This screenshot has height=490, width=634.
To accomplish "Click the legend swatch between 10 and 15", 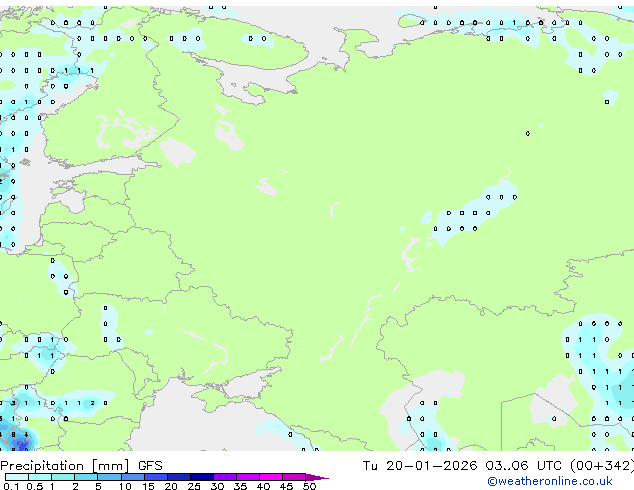I will [133, 477].
